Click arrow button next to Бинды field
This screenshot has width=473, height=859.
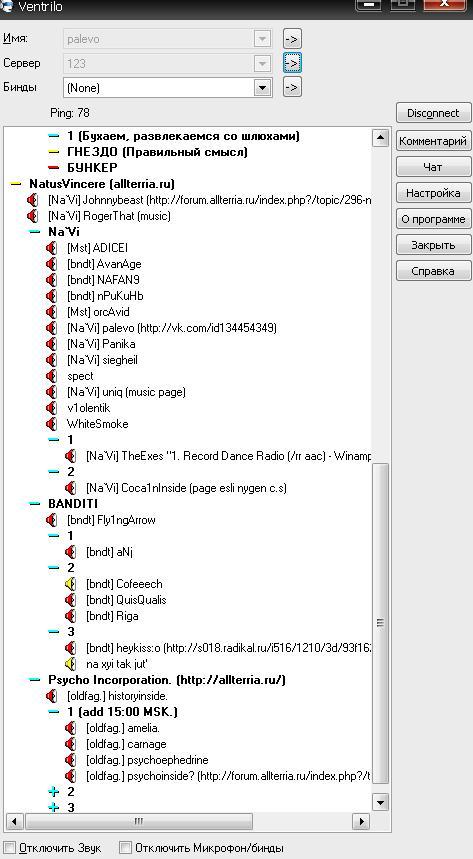click(293, 87)
